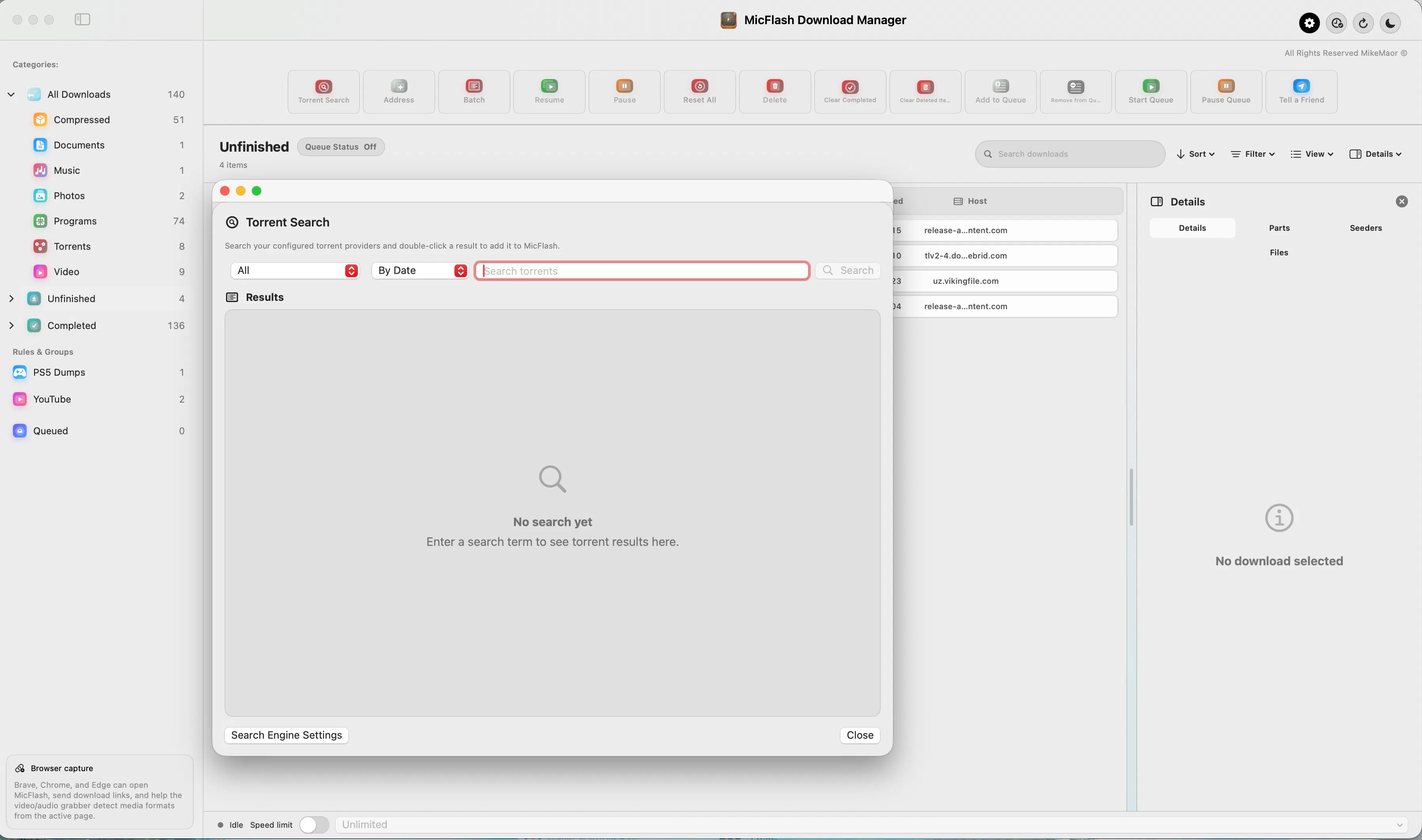Toggle the Speed limit switch
This screenshot has width=1422, height=840.
(x=314, y=825)
